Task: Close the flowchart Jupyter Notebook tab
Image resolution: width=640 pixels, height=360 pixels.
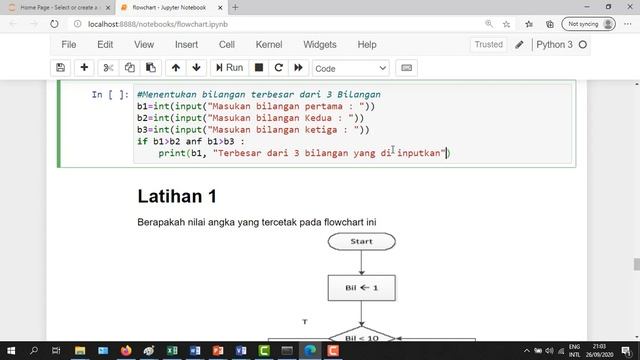Action: pos(220,7)
